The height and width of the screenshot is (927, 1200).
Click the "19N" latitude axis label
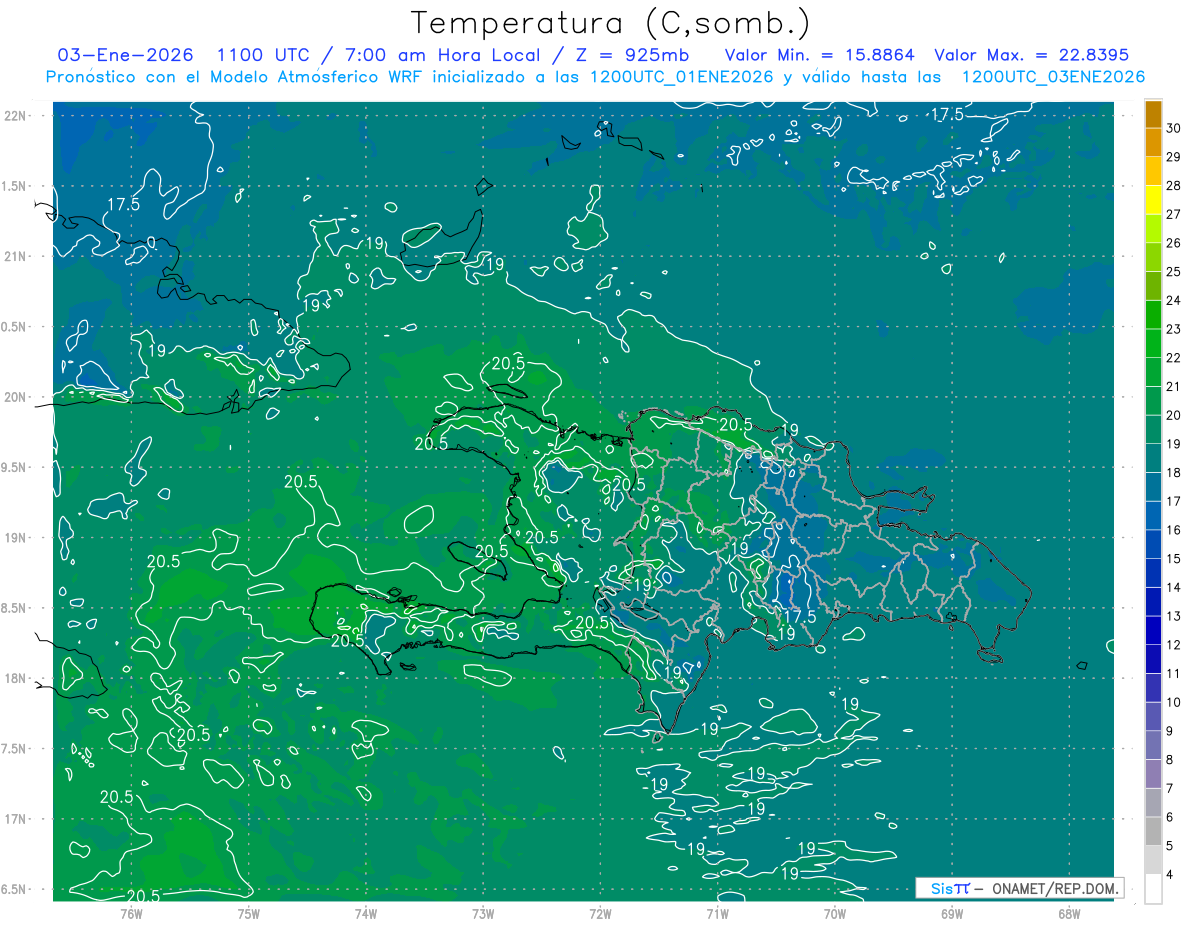click(16, 538)
